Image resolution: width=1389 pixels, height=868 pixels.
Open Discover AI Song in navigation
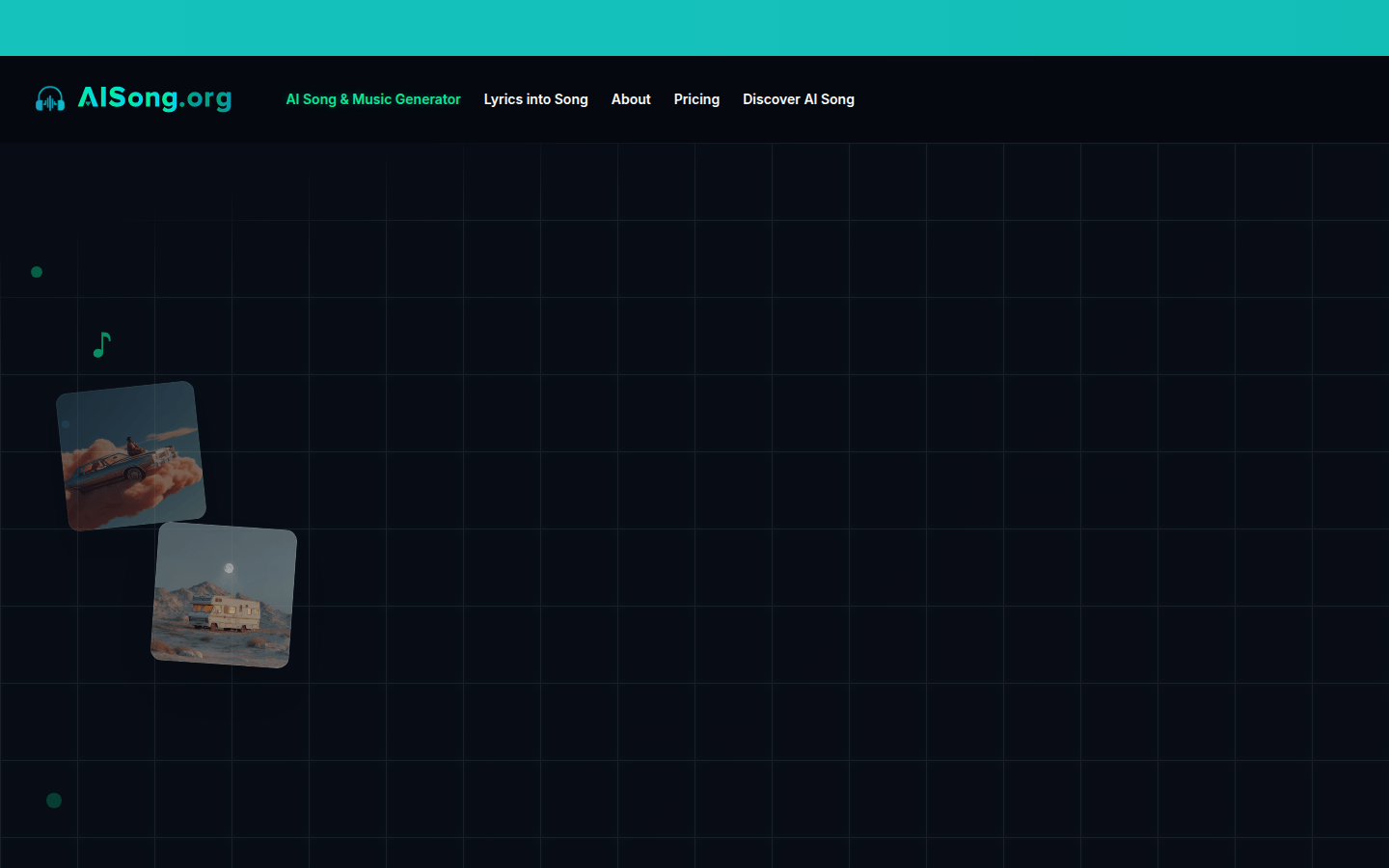798,99
